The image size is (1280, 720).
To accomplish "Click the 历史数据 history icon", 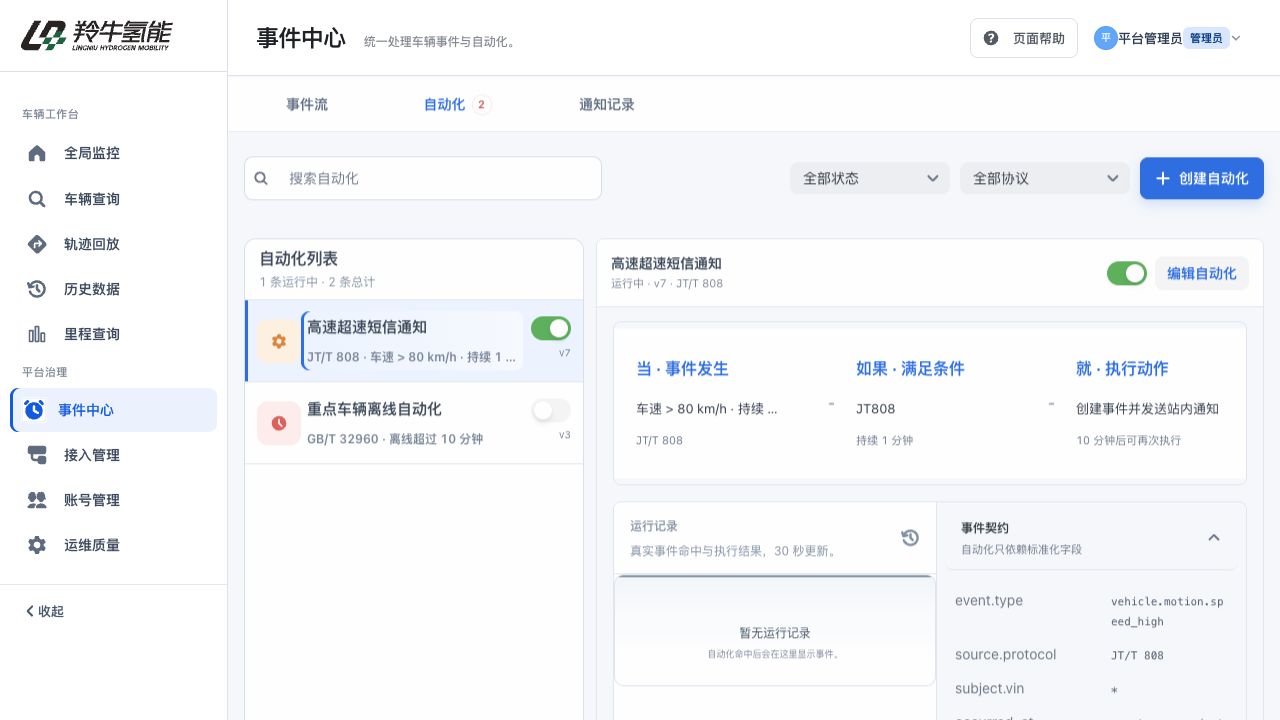I will [37, 289].
